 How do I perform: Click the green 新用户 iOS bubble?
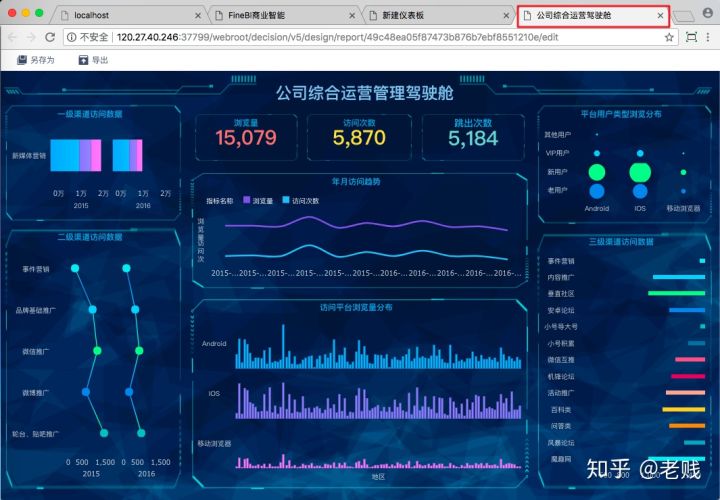click(640, 172)
